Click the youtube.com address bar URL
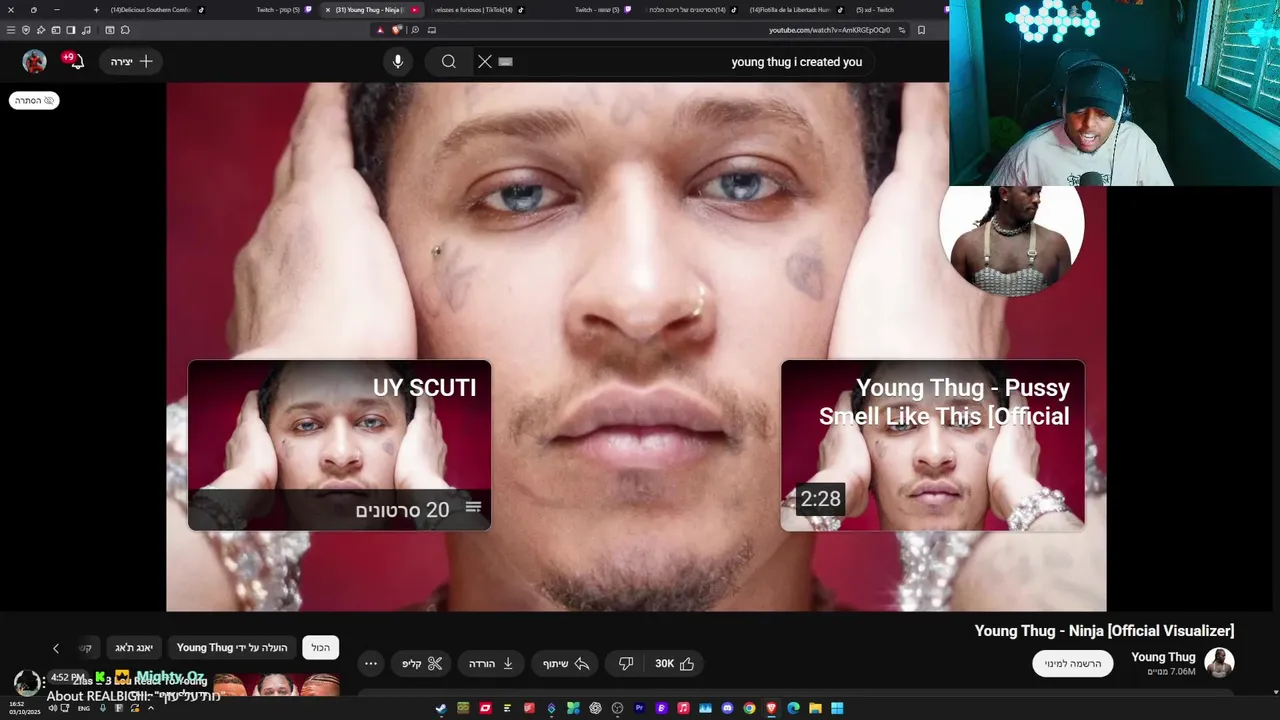The width and height of the screenshot is (1280, 720). click(829, 30)
